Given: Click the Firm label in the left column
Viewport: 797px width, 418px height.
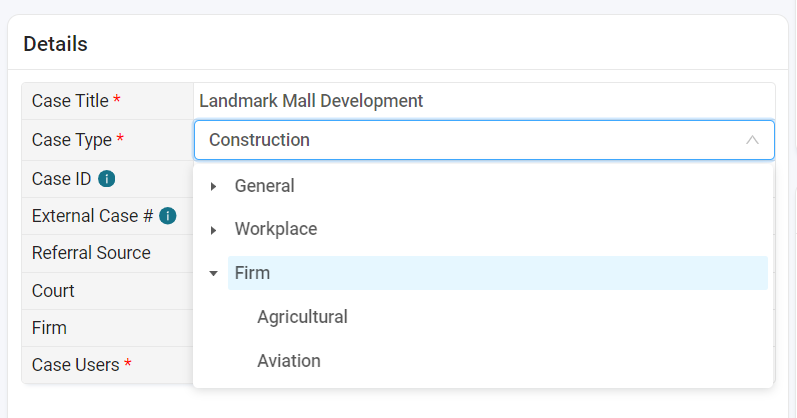Looking at the screenshot, I should tap(49, 328).
